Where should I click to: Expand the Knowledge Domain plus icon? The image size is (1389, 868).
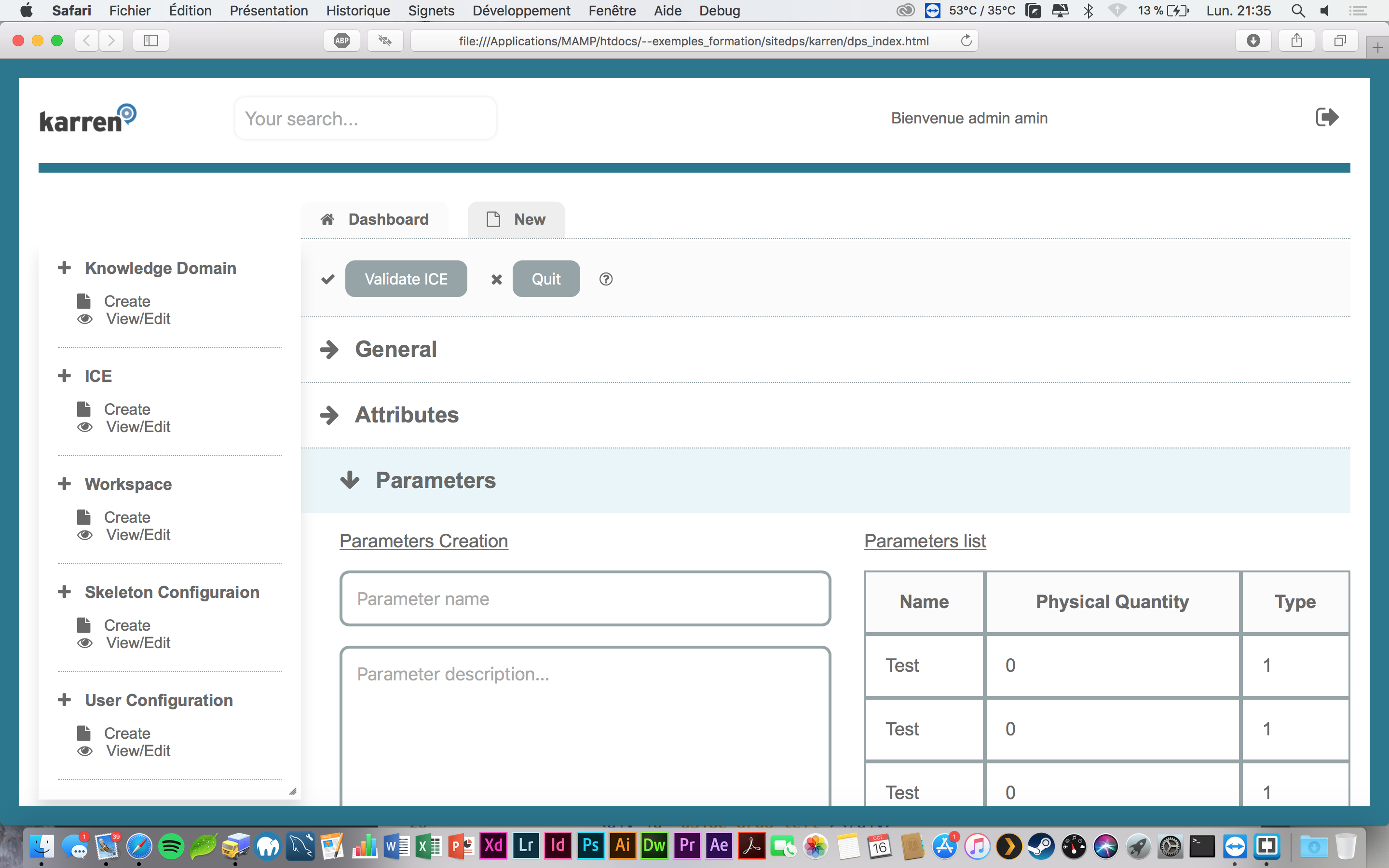tap(64, 268)
